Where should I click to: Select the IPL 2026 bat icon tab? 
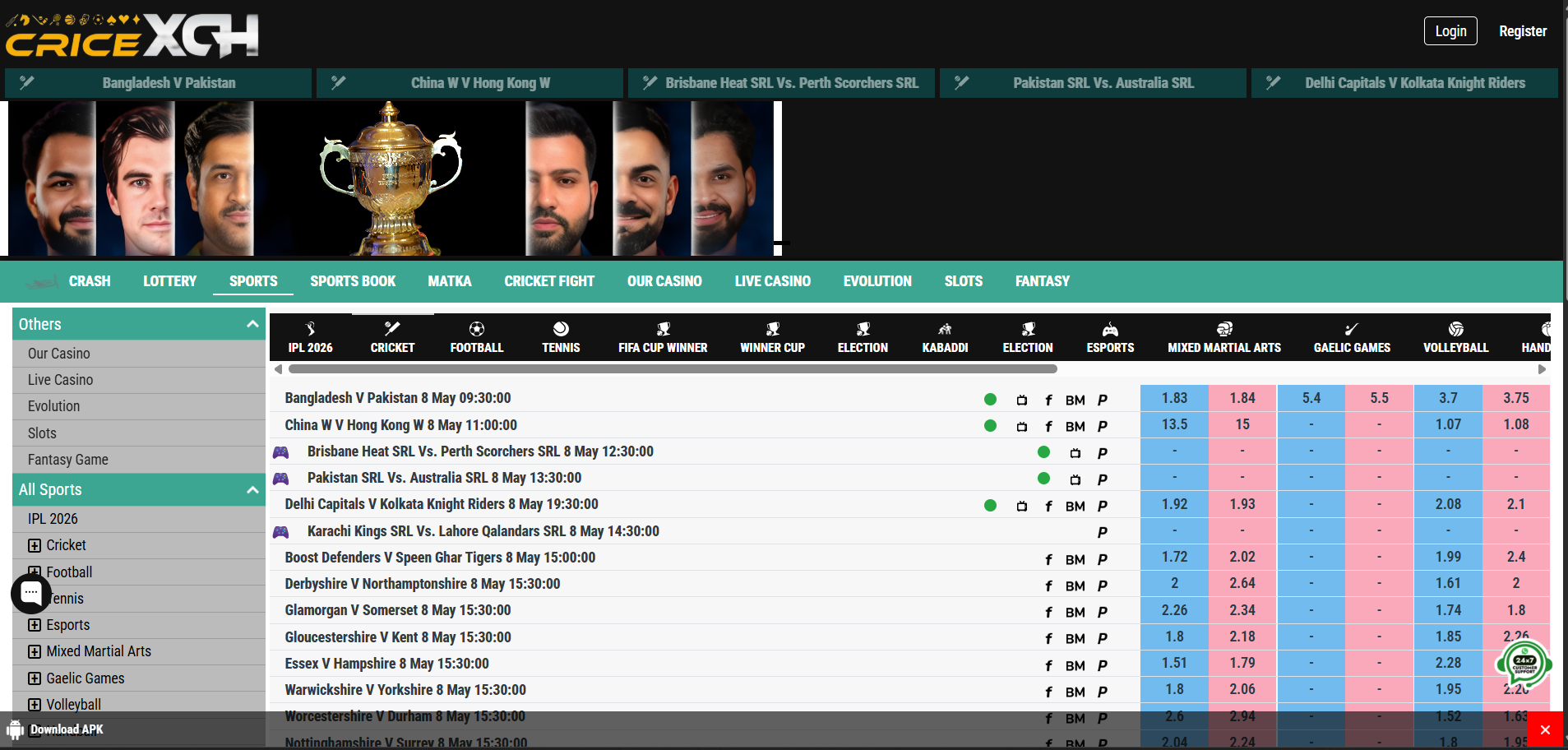tap(311, 329)
